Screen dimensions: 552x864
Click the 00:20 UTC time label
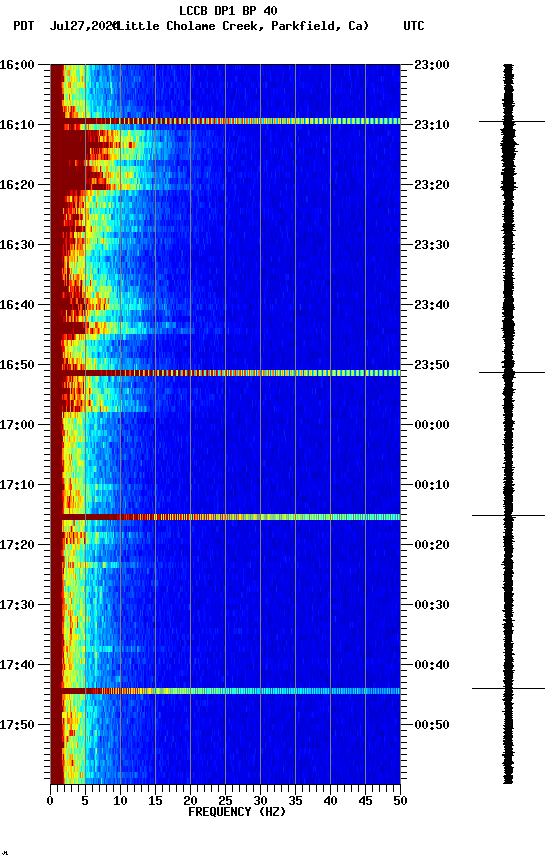[x=432, y=545]
